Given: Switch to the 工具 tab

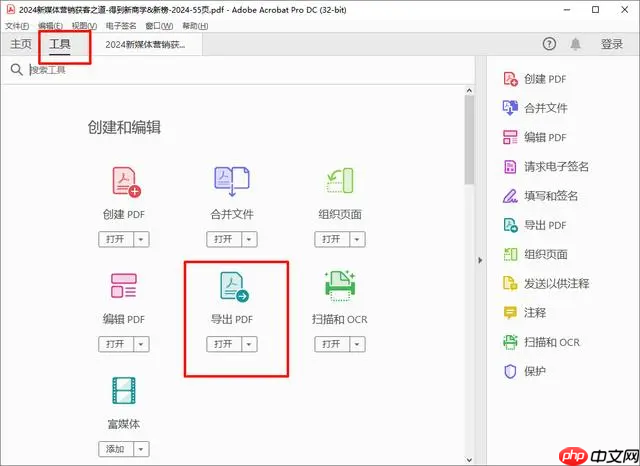Looking at the screenshot, I should [x=60, y=44].
